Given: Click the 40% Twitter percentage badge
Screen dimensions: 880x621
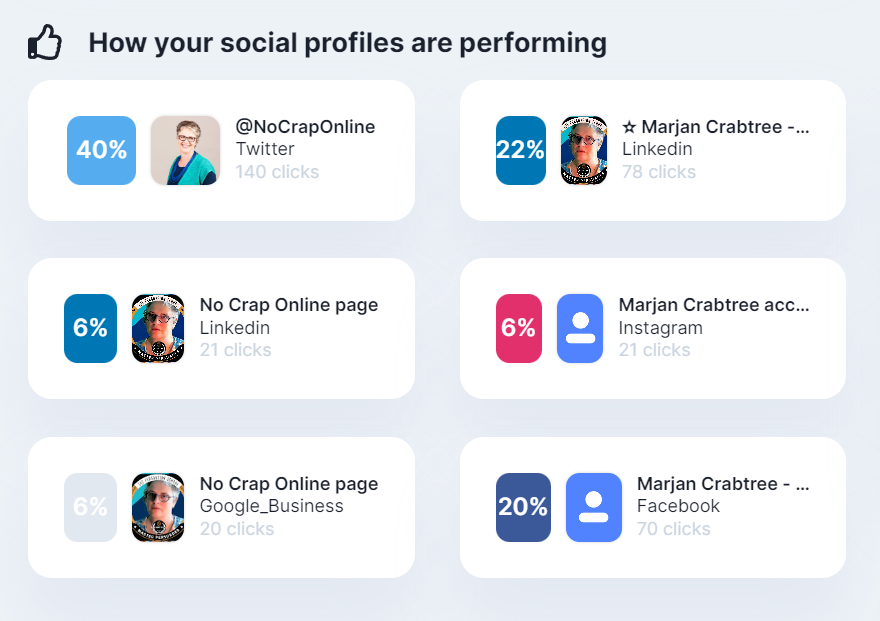Looking at the screenshot, I should 101,150.
